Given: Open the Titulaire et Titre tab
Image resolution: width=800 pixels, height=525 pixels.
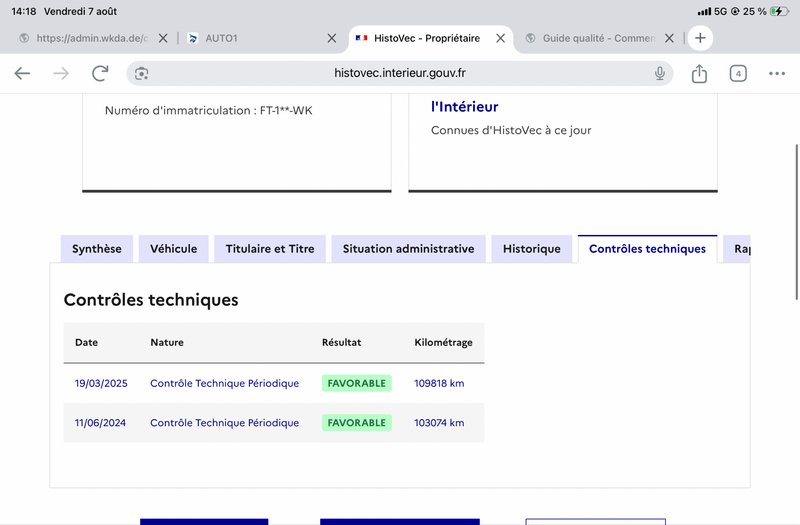Looking at the screenshot, I should [270, 249].
